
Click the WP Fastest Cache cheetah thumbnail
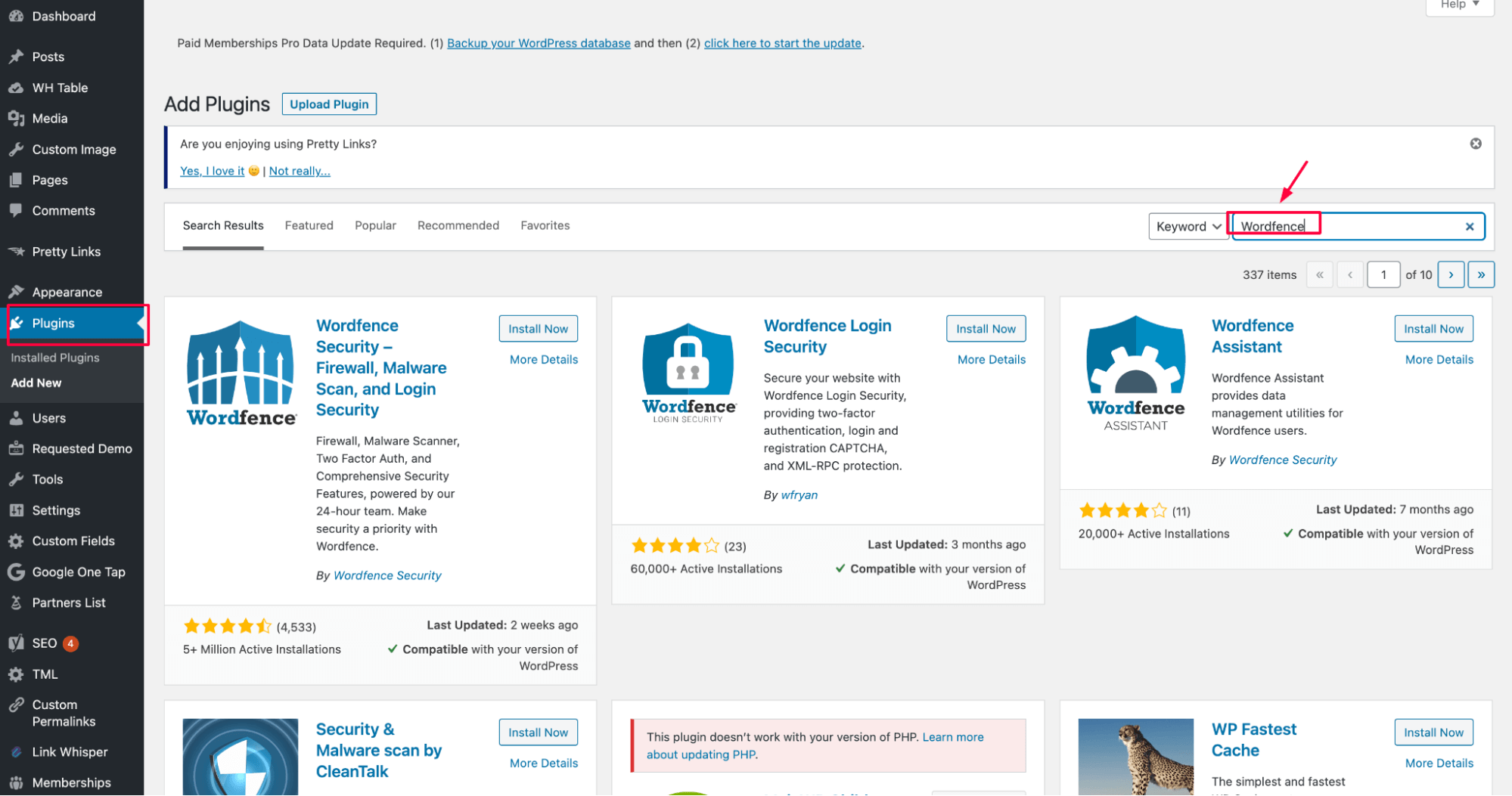pyautogui.click(x=1135, y=757)
